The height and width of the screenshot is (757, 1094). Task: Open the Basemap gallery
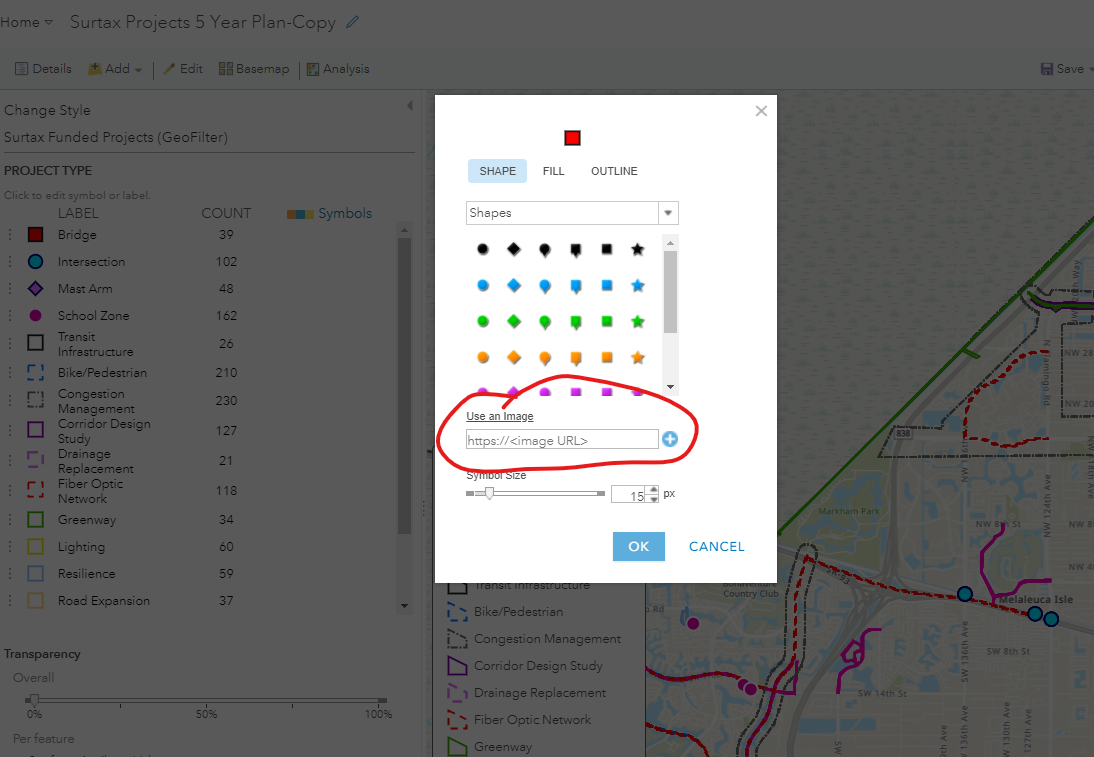[253, 69]
